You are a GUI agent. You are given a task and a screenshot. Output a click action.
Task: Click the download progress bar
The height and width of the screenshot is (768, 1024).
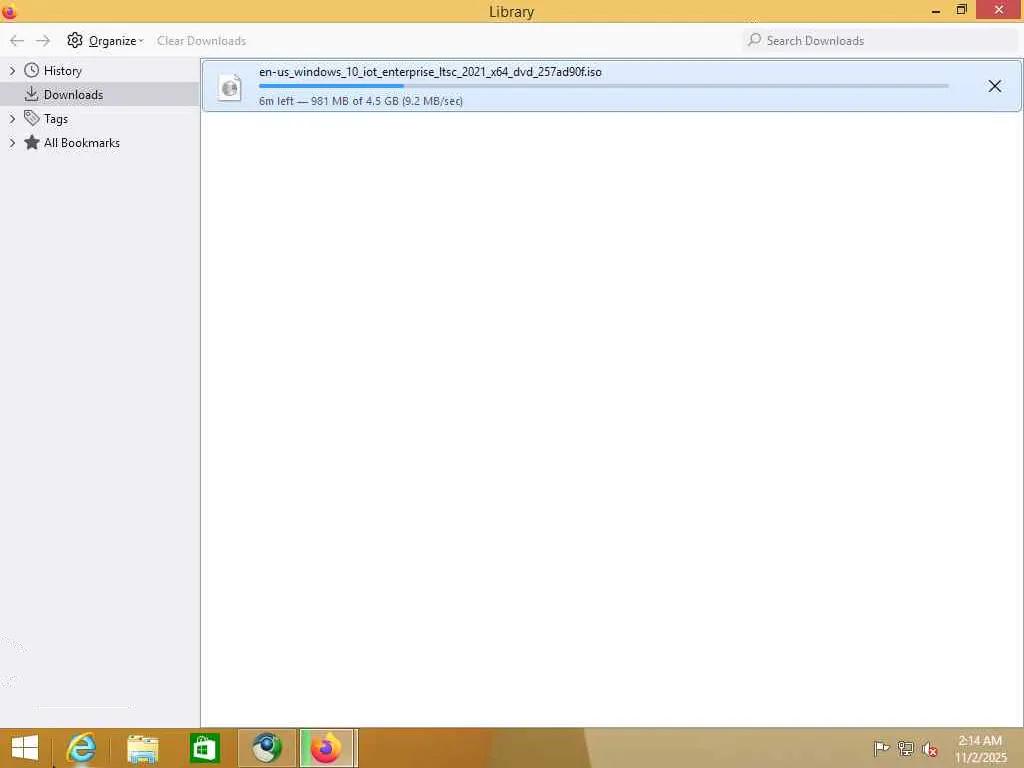point(603,86)
